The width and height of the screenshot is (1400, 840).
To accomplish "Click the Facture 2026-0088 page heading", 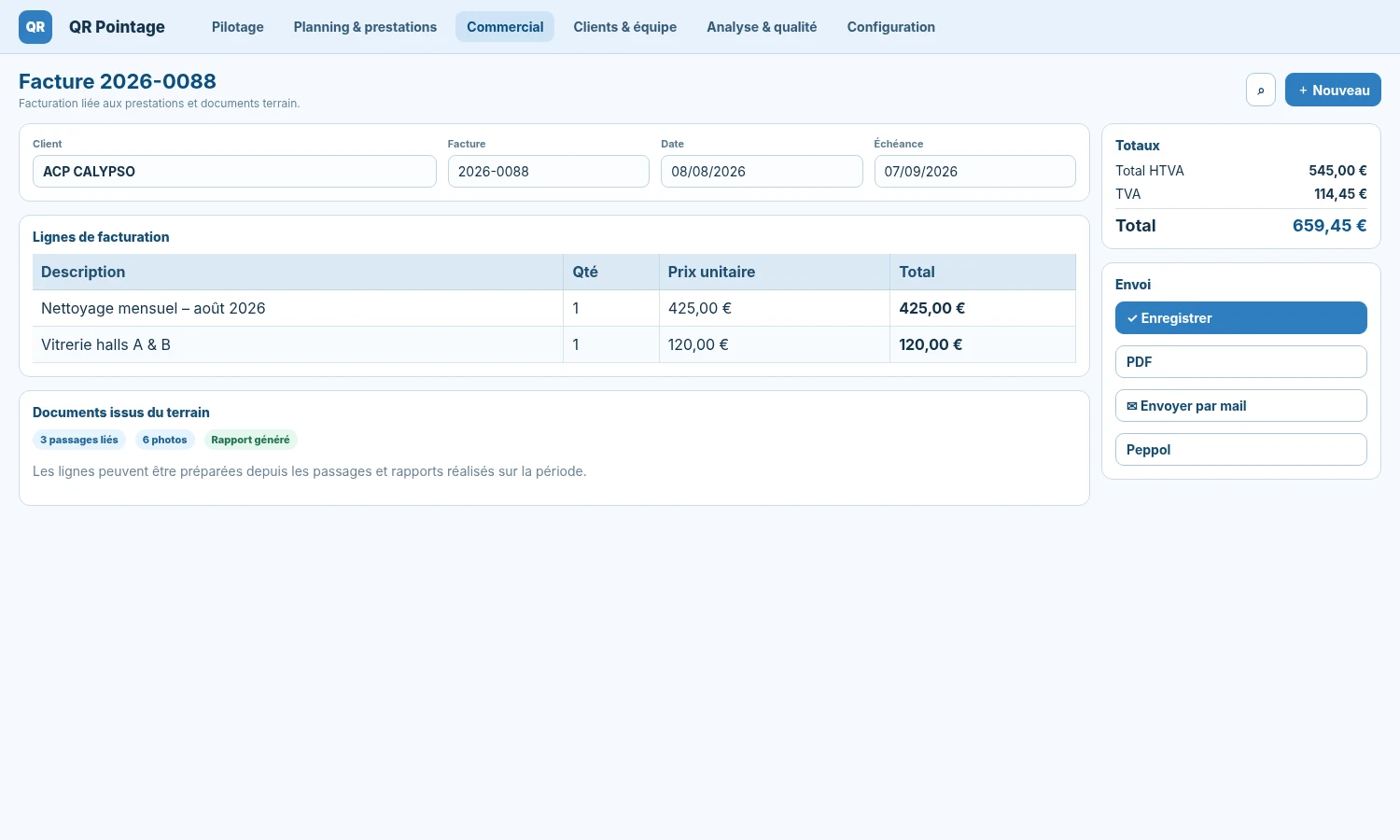I will 118,81.
